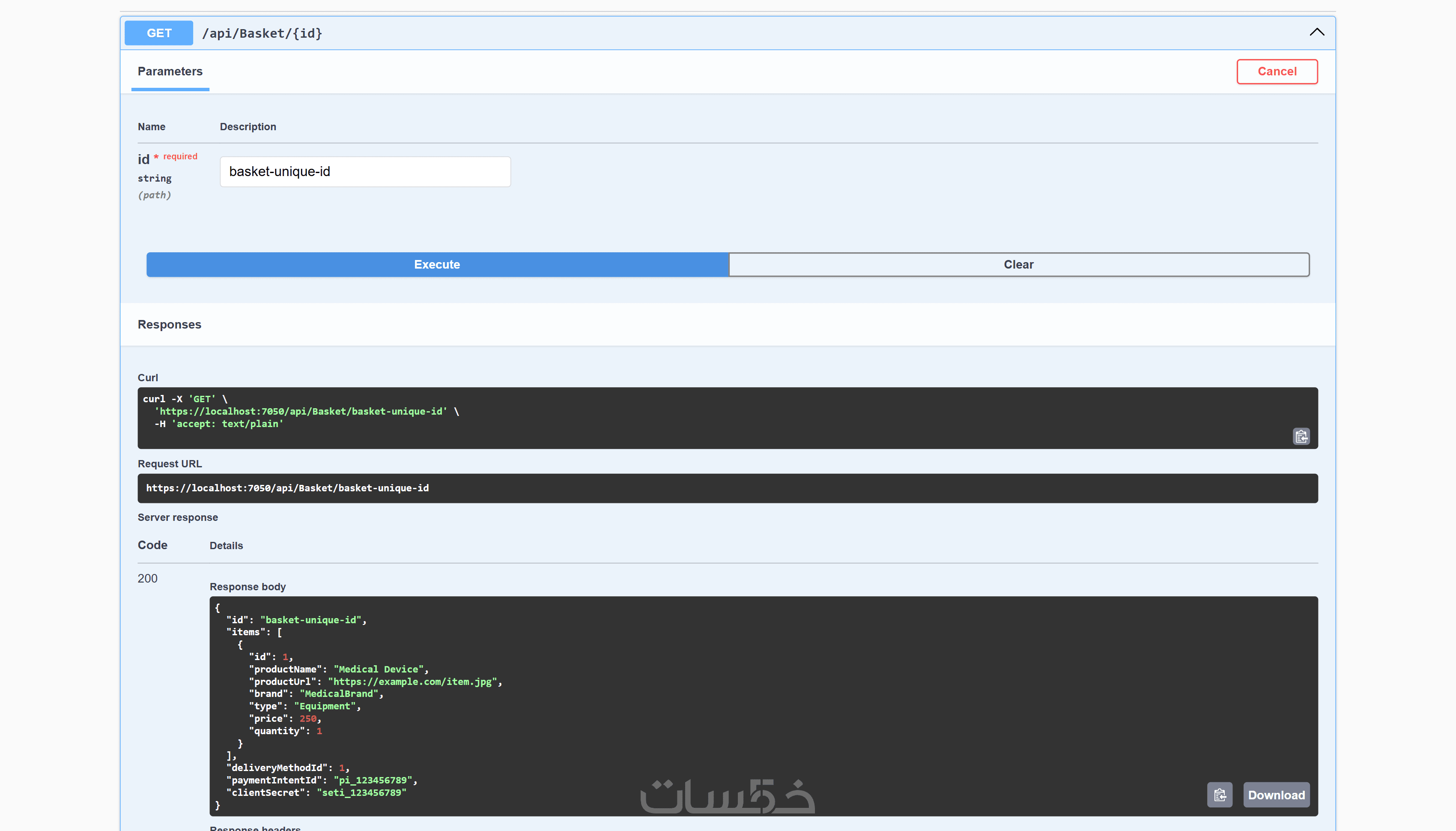
Task: Click the Request URL code box
Action: (728, 488)
